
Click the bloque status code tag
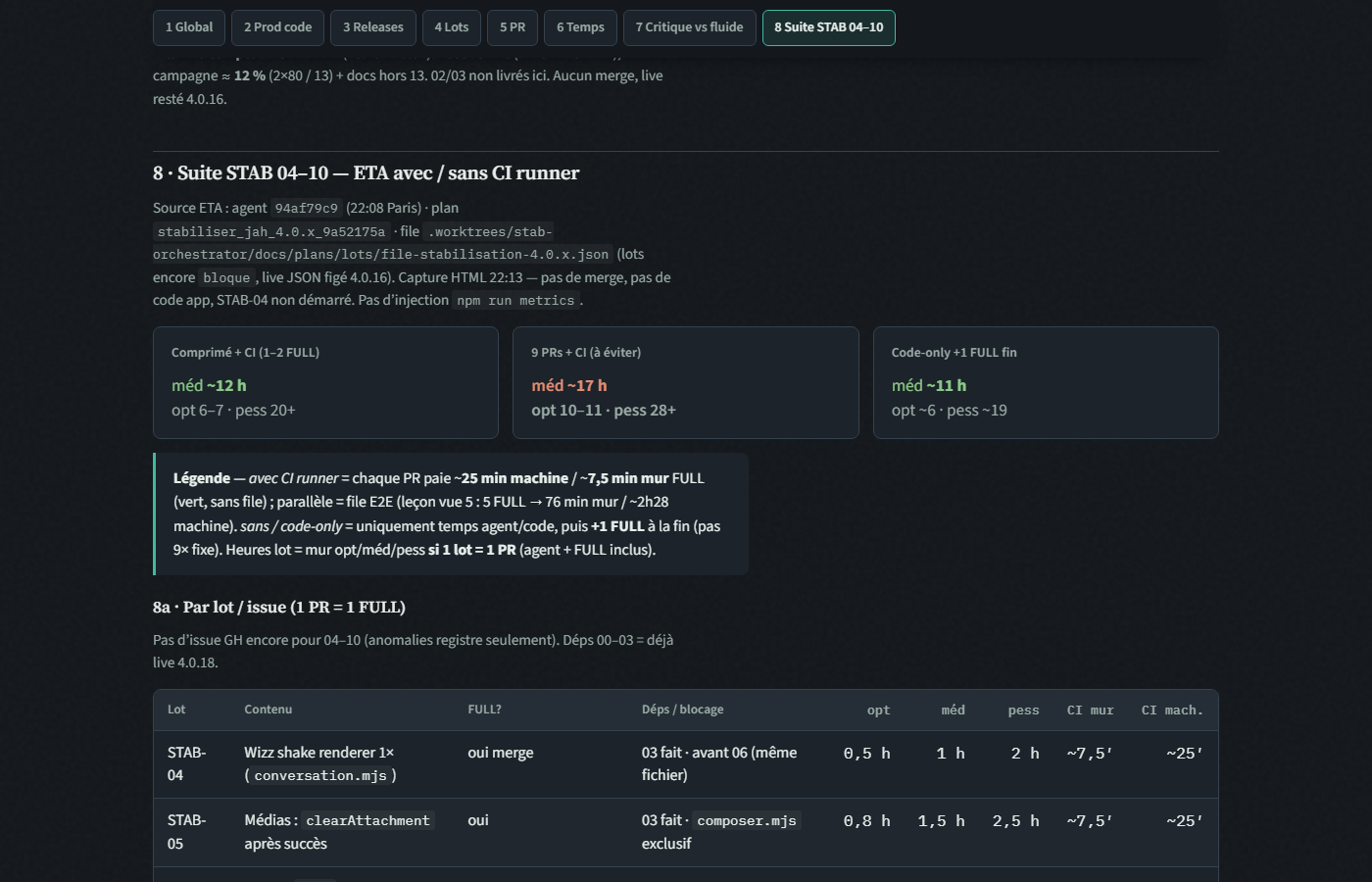226,277
